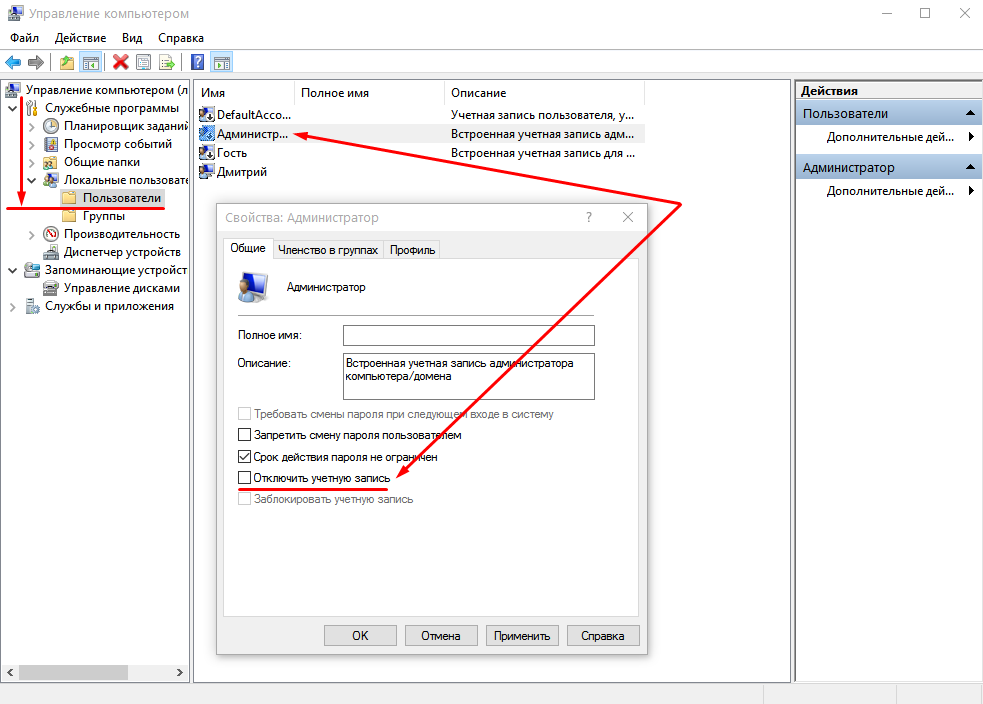Uncheck Срок действия пароля не ограничен
Image resolution: width=983 pixels, height=704 pixels.
244,457
